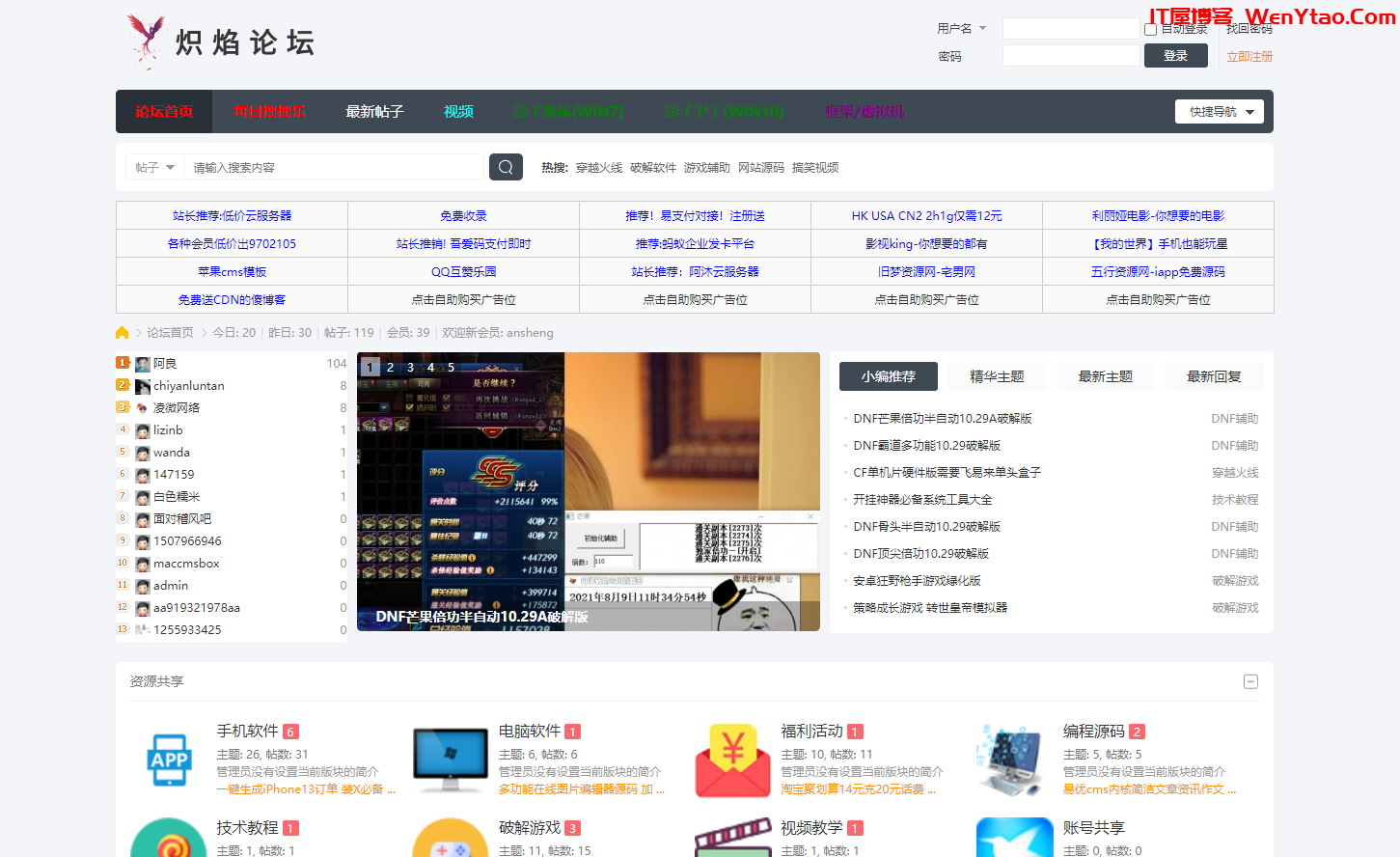Click avatar of user 白色糯米

(143, 497)
